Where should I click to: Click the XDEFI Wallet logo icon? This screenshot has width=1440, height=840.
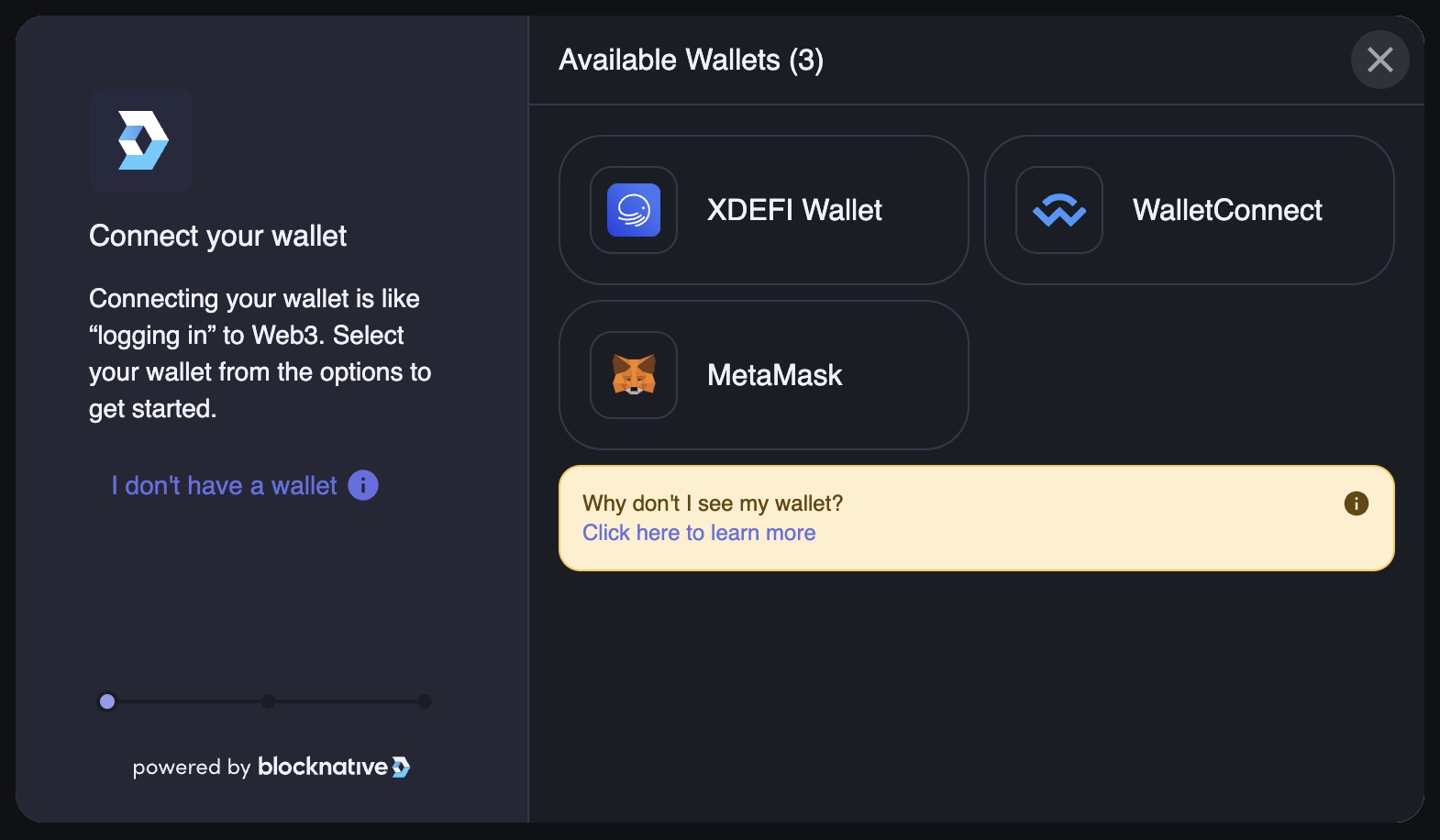(634, 210)
